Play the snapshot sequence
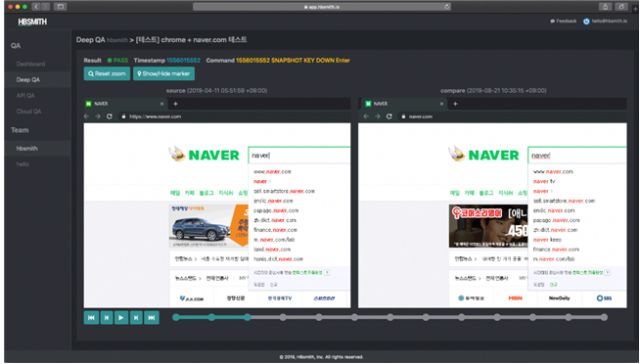Image resolution: width=640 pixels, height=364 pixels. 121,317
